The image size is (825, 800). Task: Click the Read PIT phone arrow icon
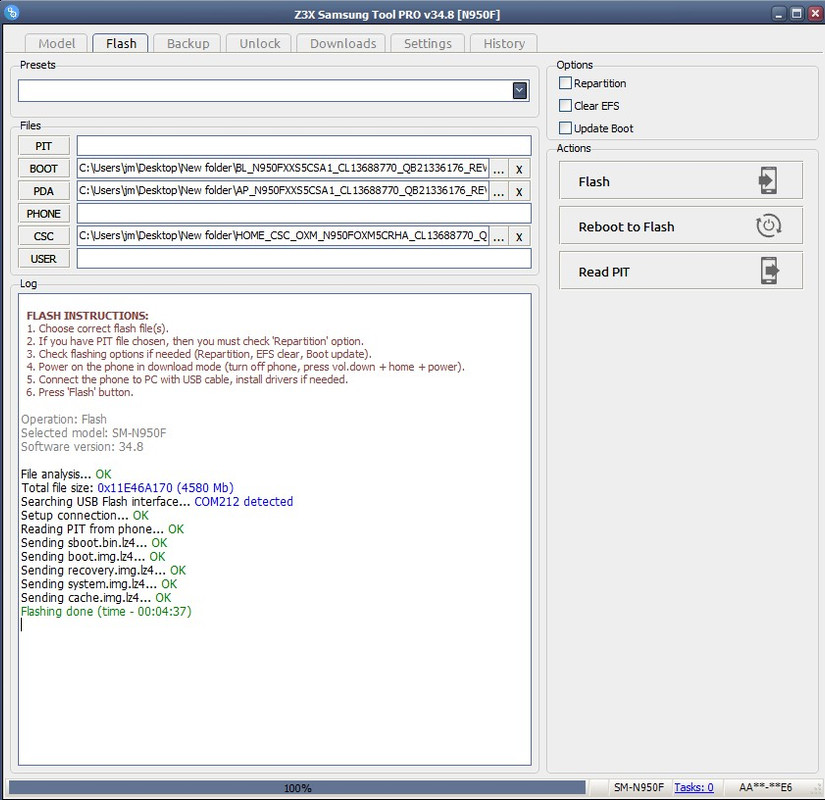pyautogui.click(x=770, y=271)
